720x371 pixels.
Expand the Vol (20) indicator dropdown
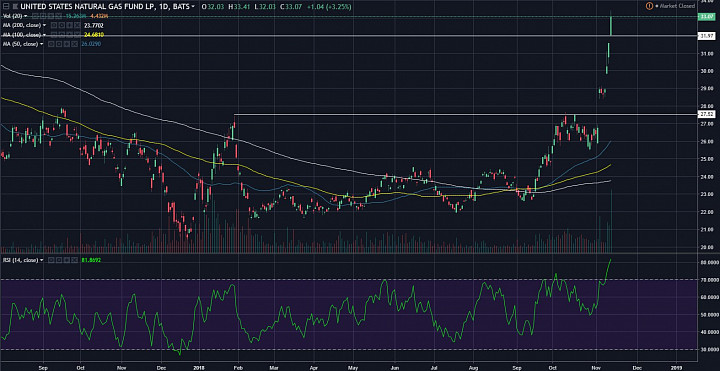(25, 16)
